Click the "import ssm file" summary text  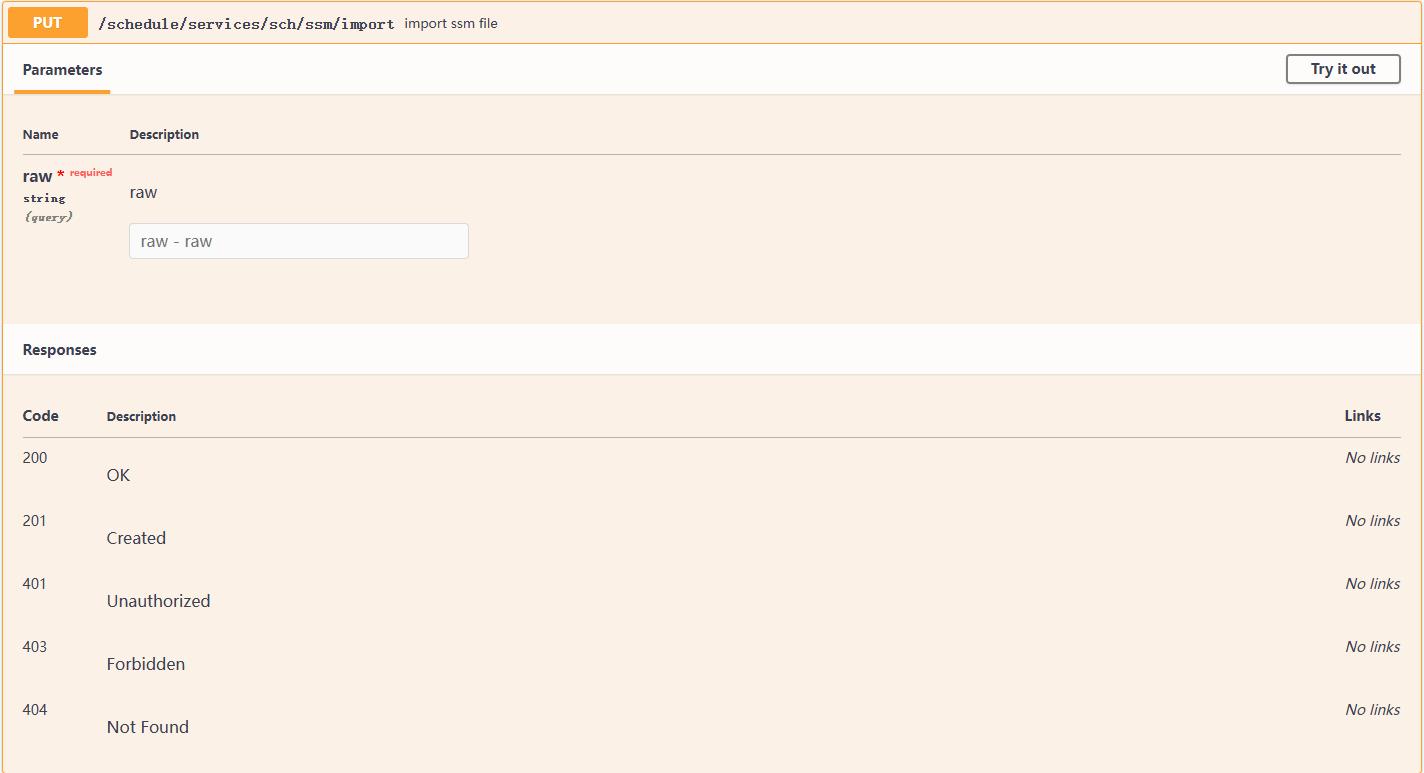(x=450, y=23)
